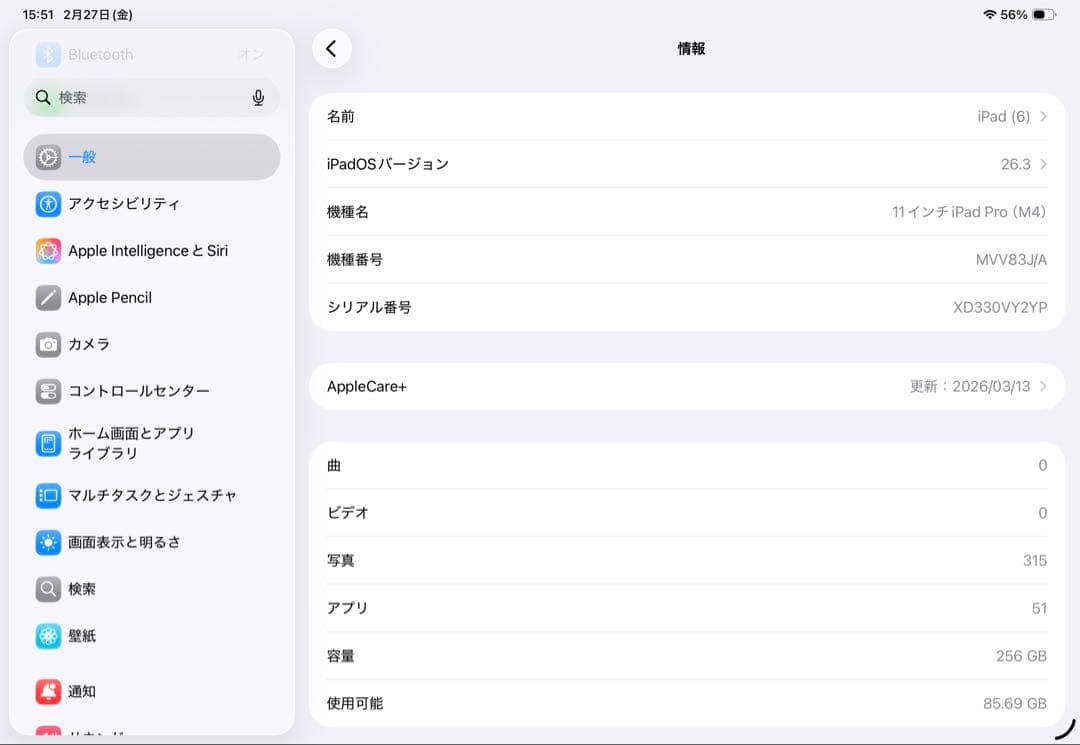Screen dimensions: 1080x745
Task: Click the 検索 settings icon in sidebar list
Action: tap(48, 589)
